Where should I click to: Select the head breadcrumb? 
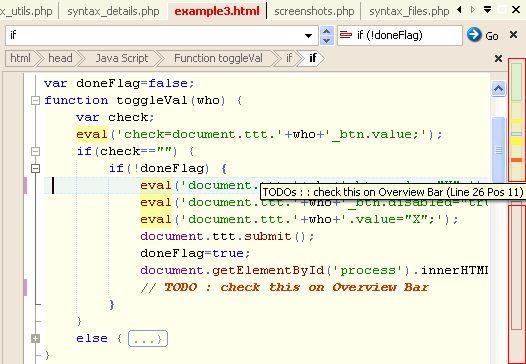coord(60,58)
